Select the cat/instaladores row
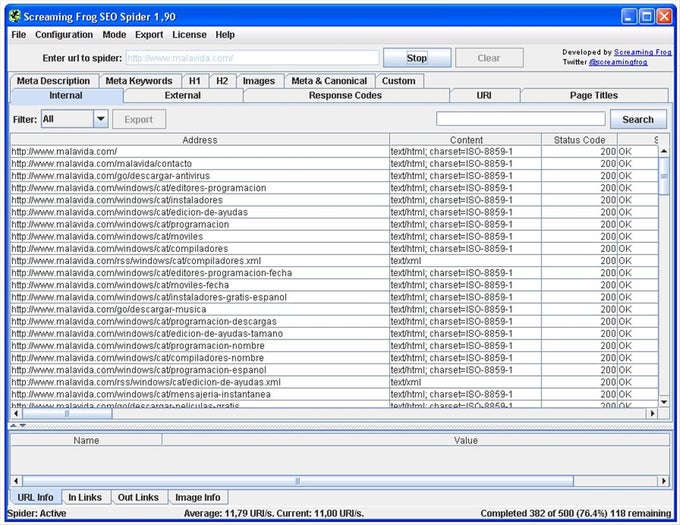Screen dimensions: 680x525 pyautogui.click(x=334, y=200)
